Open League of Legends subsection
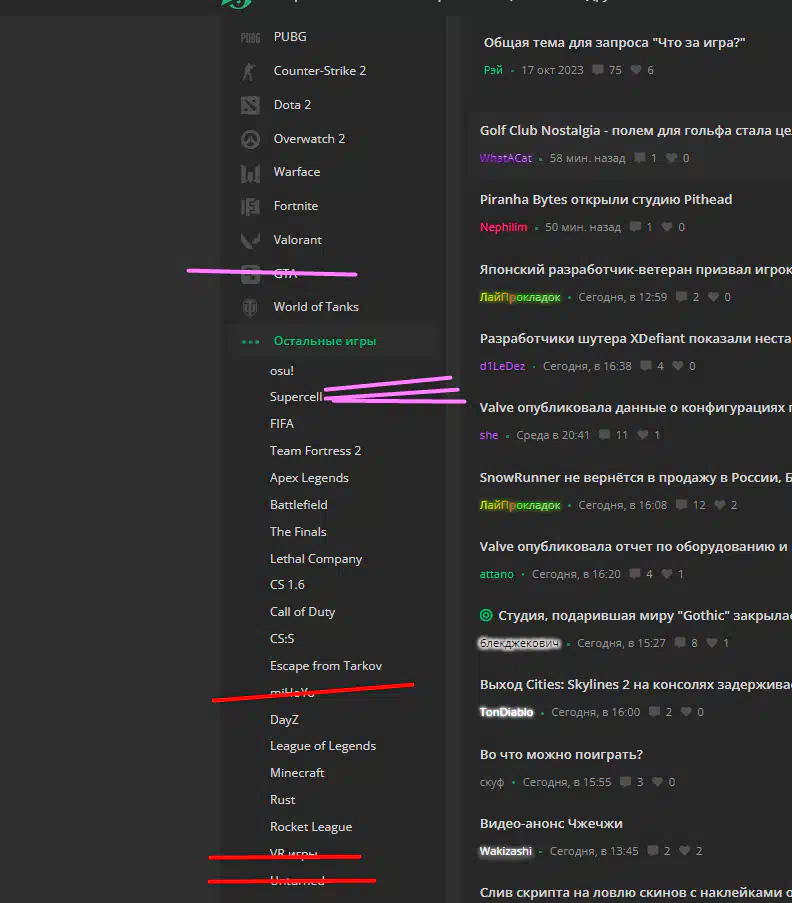This screenshot has width=792, height=903. coord(323,746)
